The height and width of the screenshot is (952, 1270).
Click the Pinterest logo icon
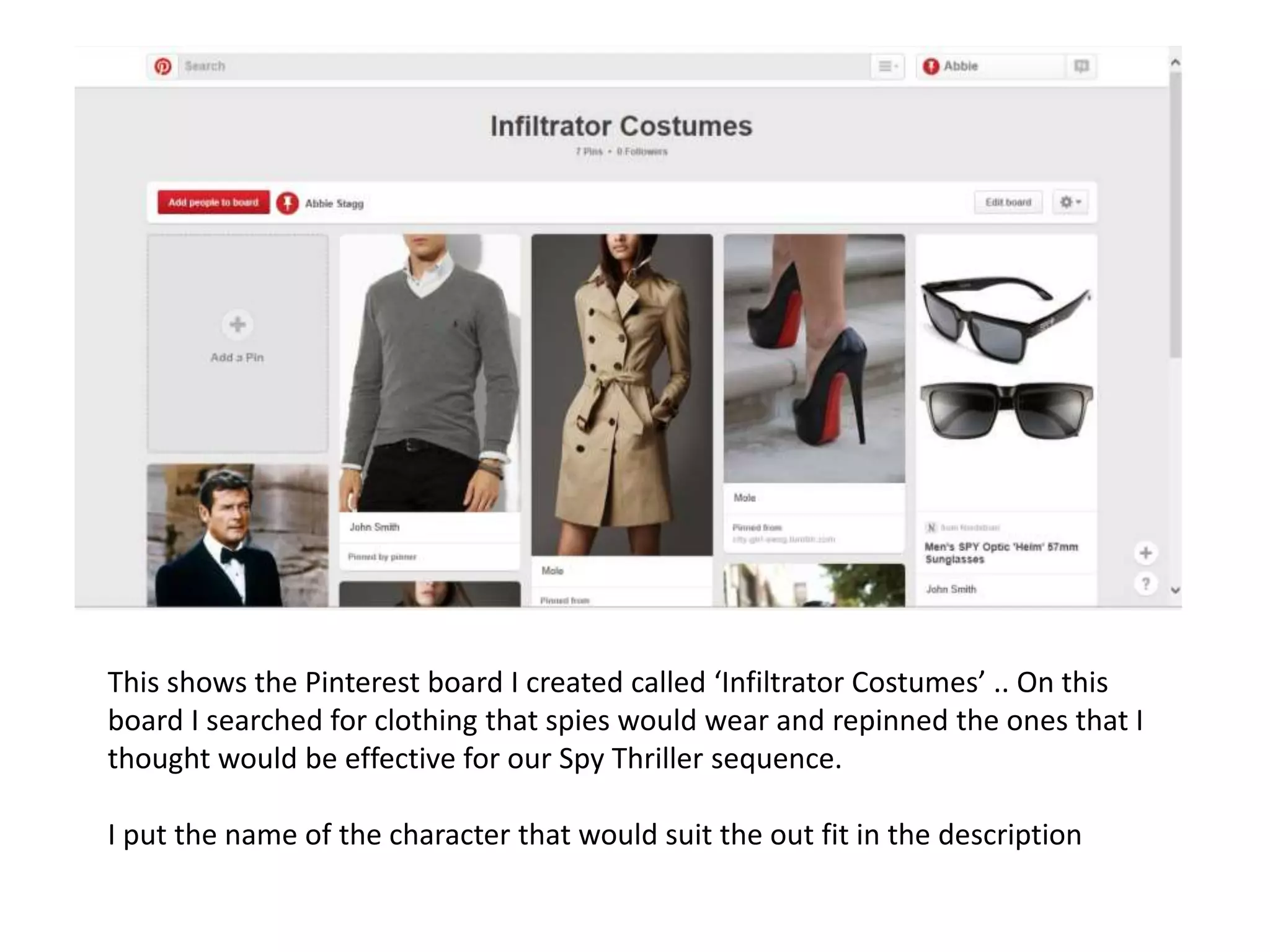[163, 66]
